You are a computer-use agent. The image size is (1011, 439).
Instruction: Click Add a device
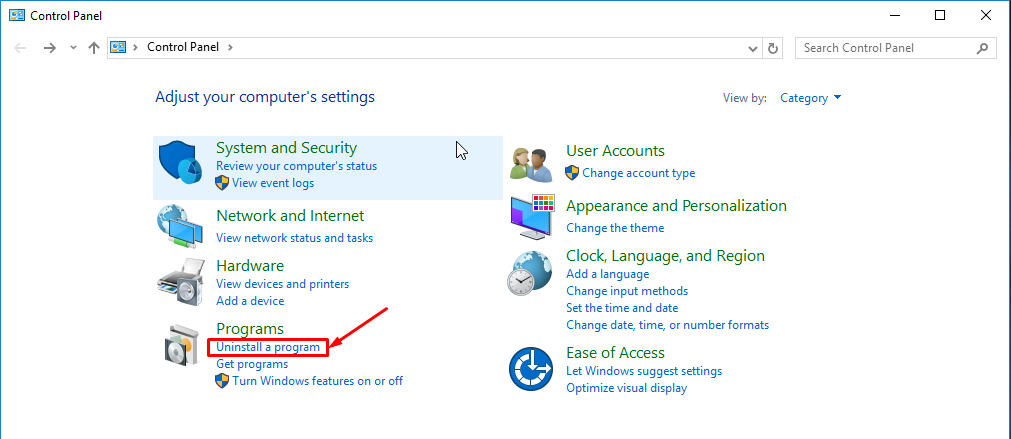[250, 301]
